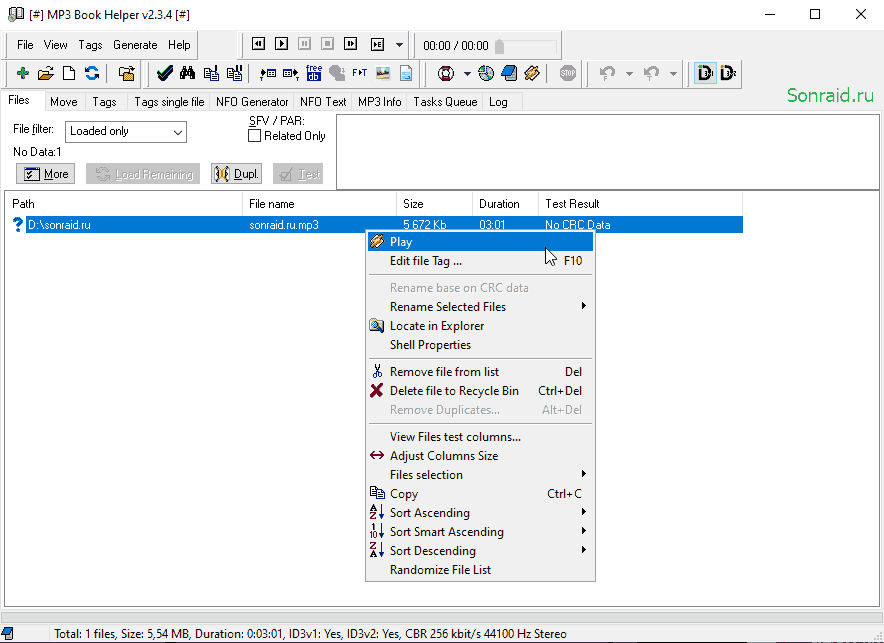Choose Edit file Tag in context menu
The height and width of the screenshot is (643, 884).
(480, 261)
